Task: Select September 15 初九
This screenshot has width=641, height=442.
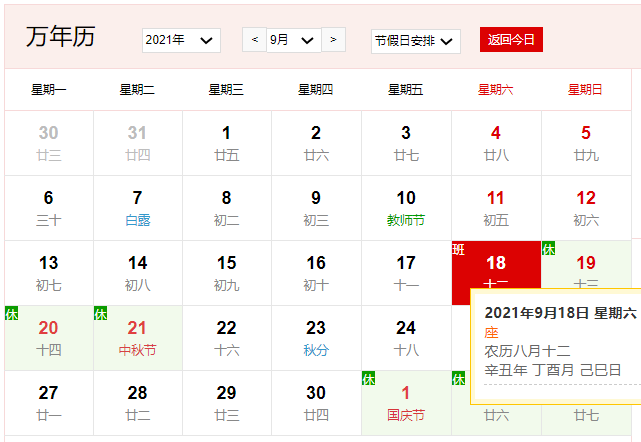Action: pyautogui.click(x=227, y=273)
